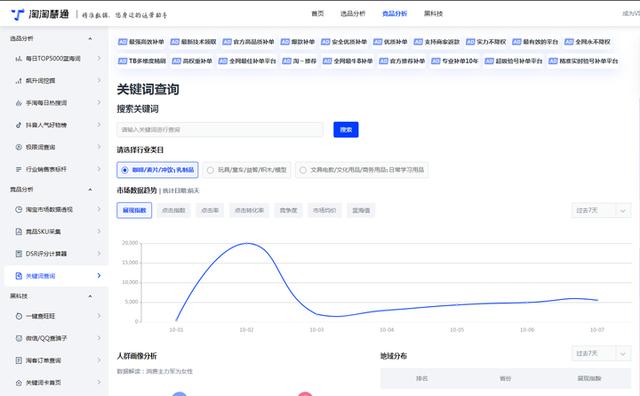
Task: Open the 淘淘慧通 logo icon
Action: [18, 14]
